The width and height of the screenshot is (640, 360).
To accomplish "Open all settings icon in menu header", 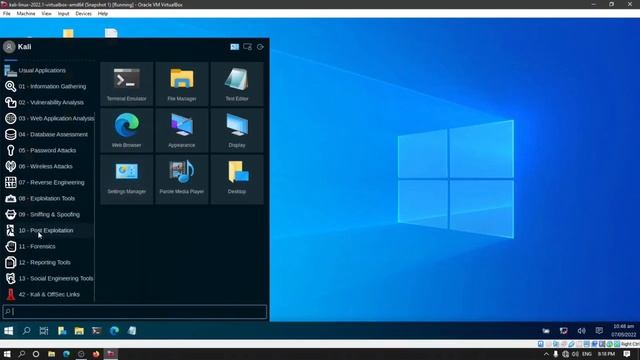I will tap(235, 47).
